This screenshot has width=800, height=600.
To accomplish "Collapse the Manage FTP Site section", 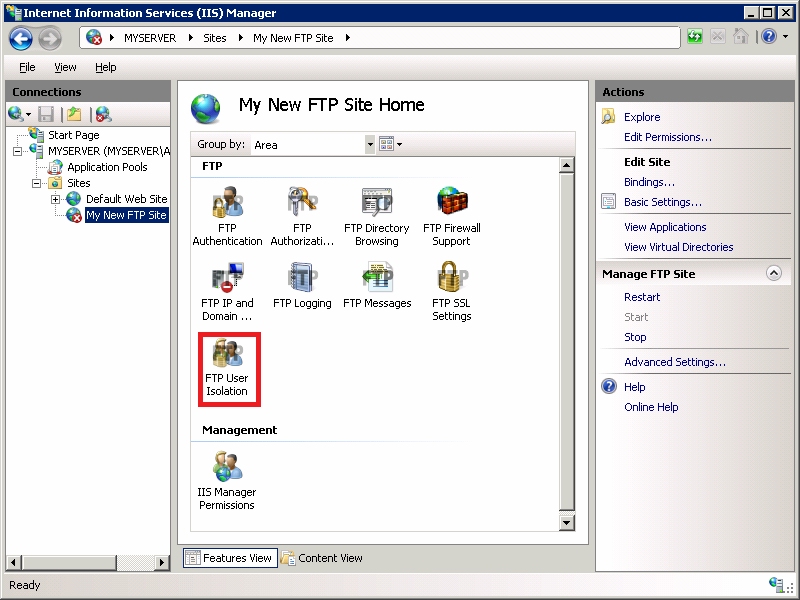I will pyautogui.click(x=773, y=273).
